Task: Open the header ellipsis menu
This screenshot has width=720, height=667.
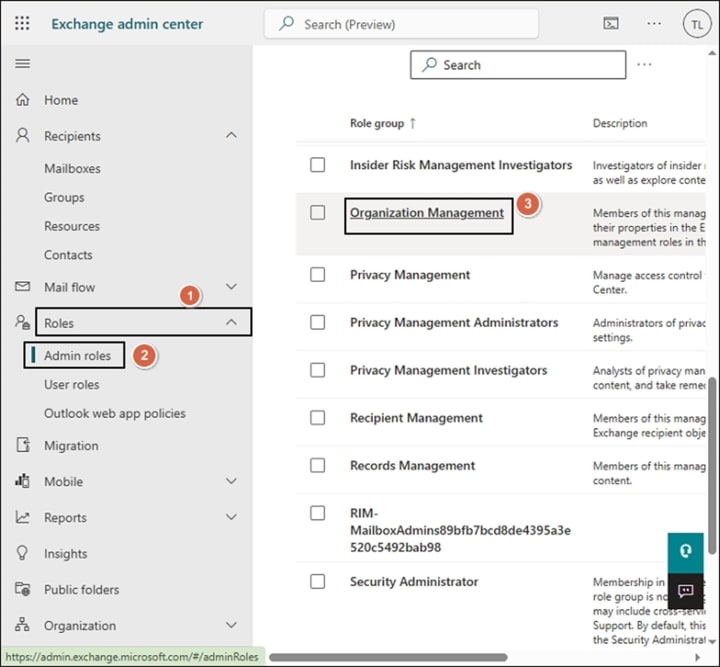Action: click(x=654, y=23)
